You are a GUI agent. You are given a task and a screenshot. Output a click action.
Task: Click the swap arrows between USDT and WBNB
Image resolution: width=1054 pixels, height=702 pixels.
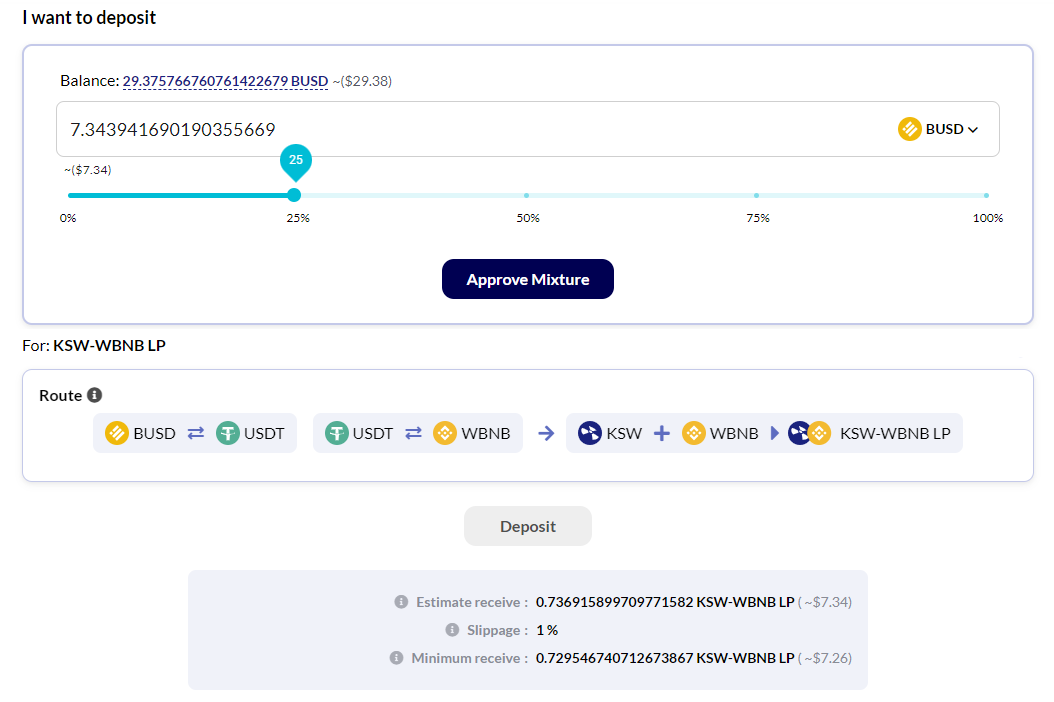[x=413, y=433]
